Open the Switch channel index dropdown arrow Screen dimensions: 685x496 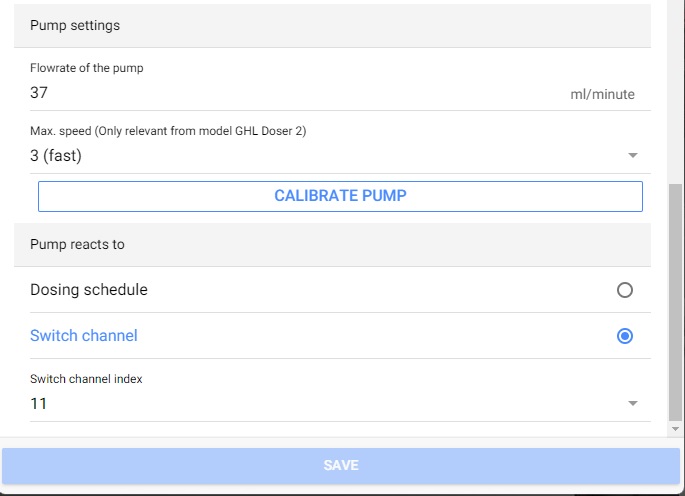[633, 403]
